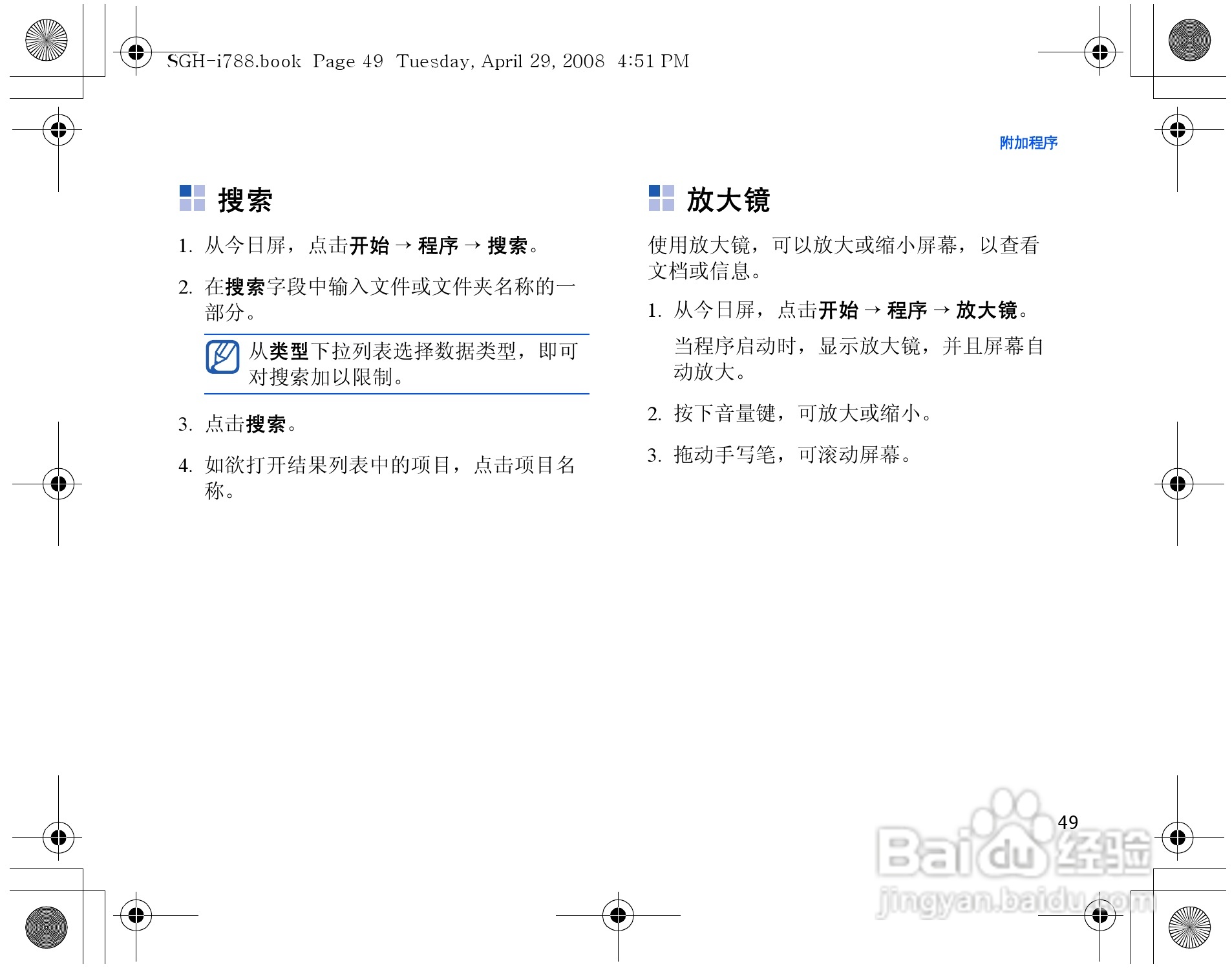Click the note pencil icon beside 从类型
The width and height of the screenshot is (1232, 970).
click(x=222, y=357)
